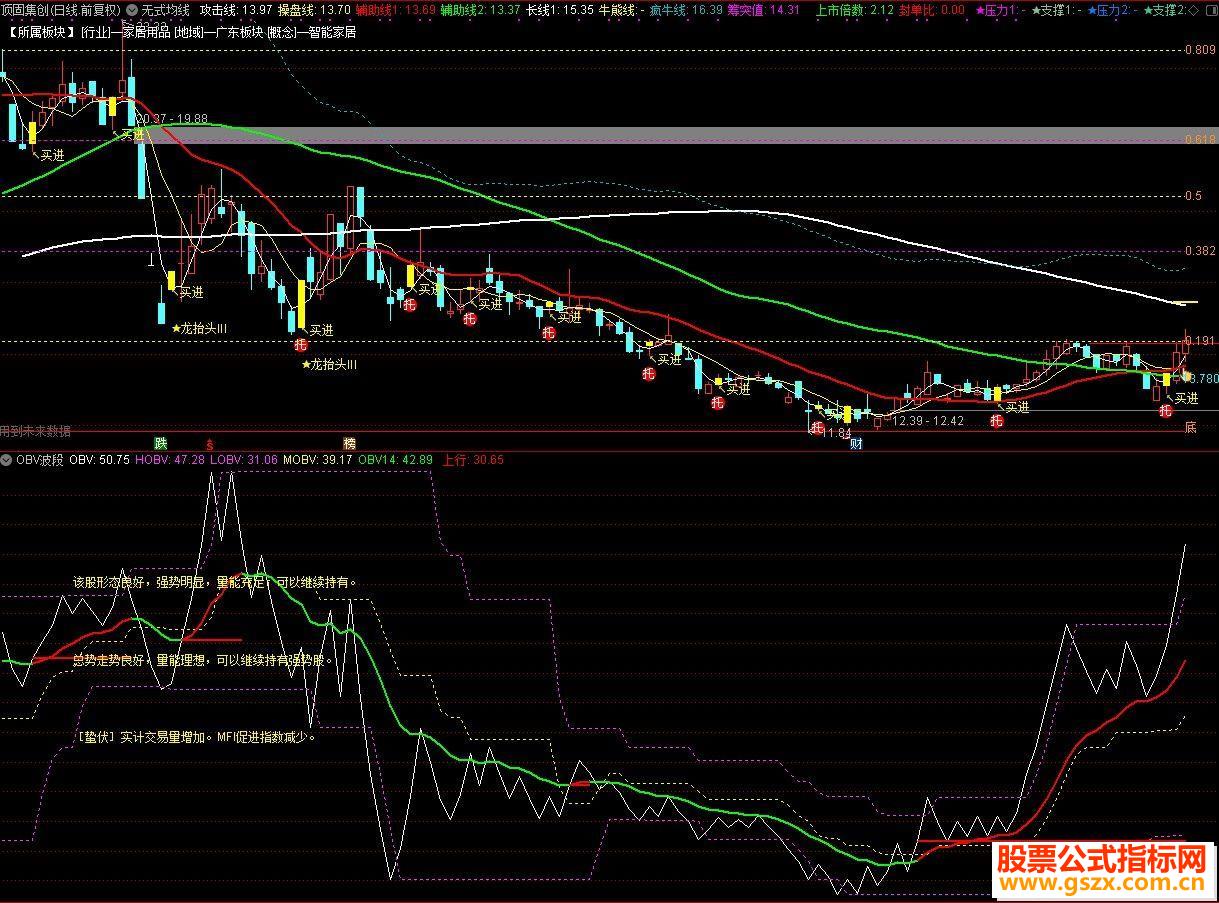Select the OBV波段 indicator name
The image size is (1219, 903).
(40, 460)
